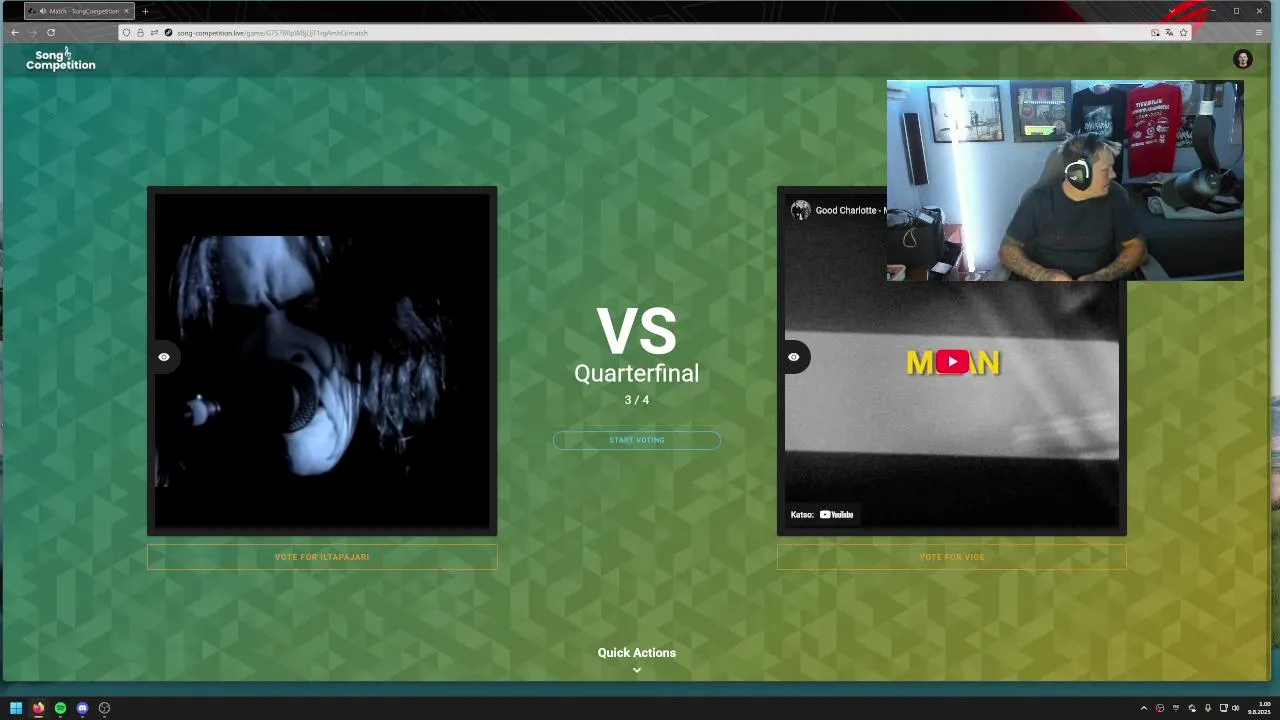The image size is (1280, 720).
Task: Open Spotify from the taskbar
Action: [x=60, y=708]
